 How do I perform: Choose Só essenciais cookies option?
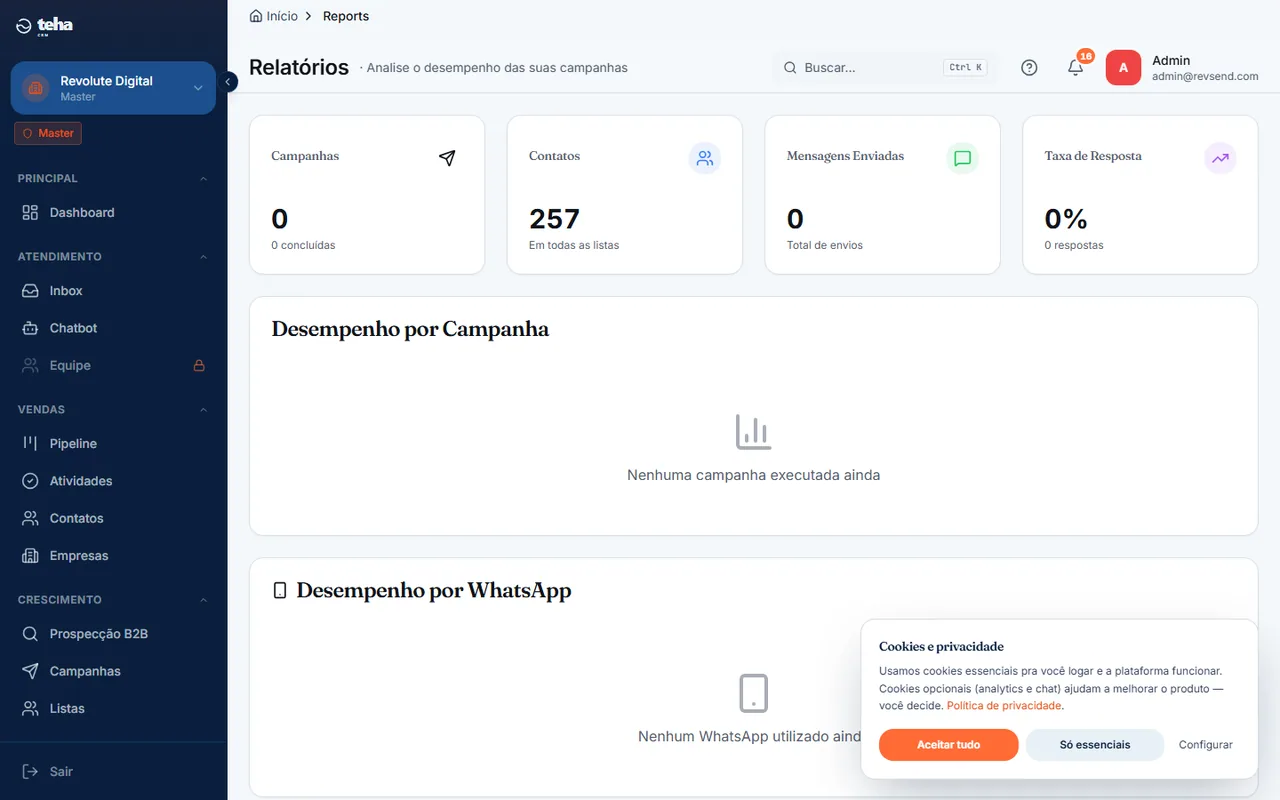[x=1095, y=745]
